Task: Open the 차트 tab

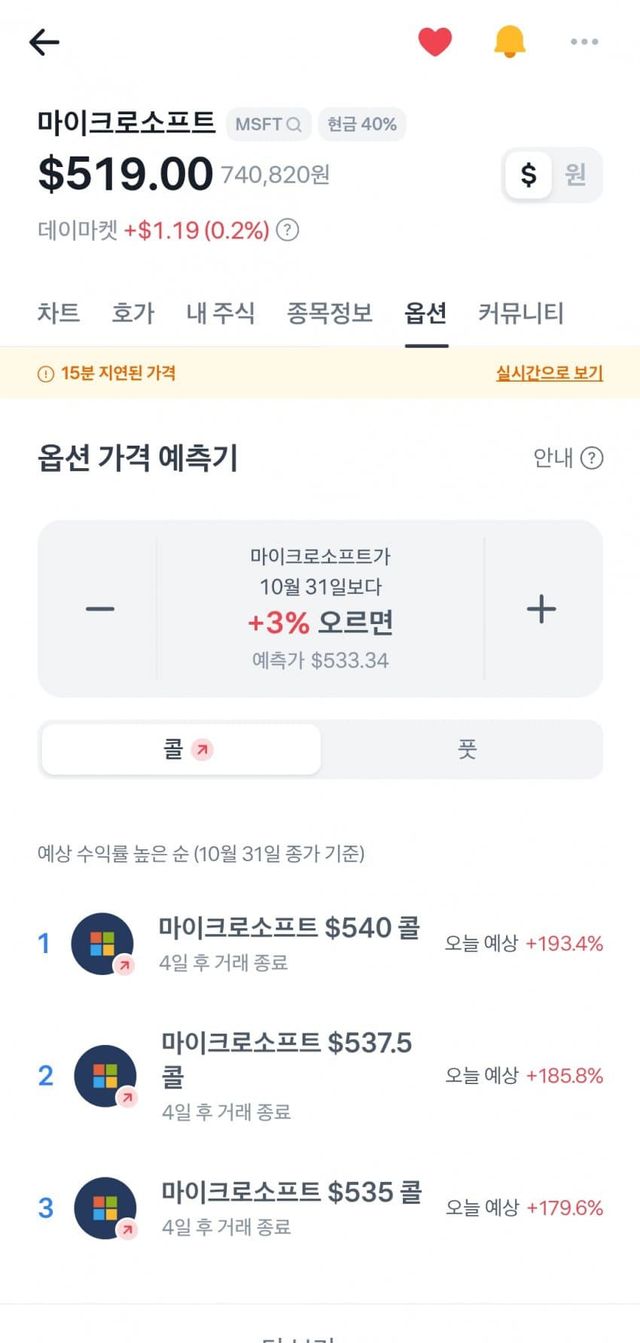Action: (x=58, y=313)
